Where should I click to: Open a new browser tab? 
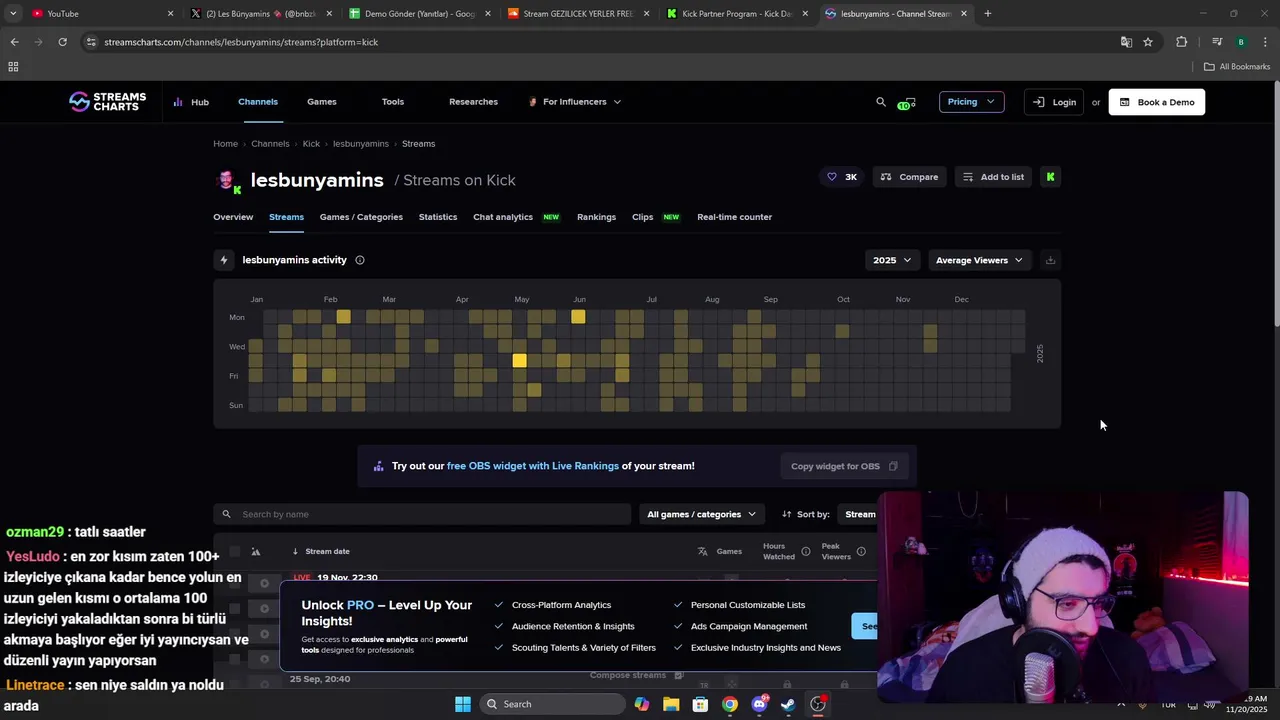988,14
